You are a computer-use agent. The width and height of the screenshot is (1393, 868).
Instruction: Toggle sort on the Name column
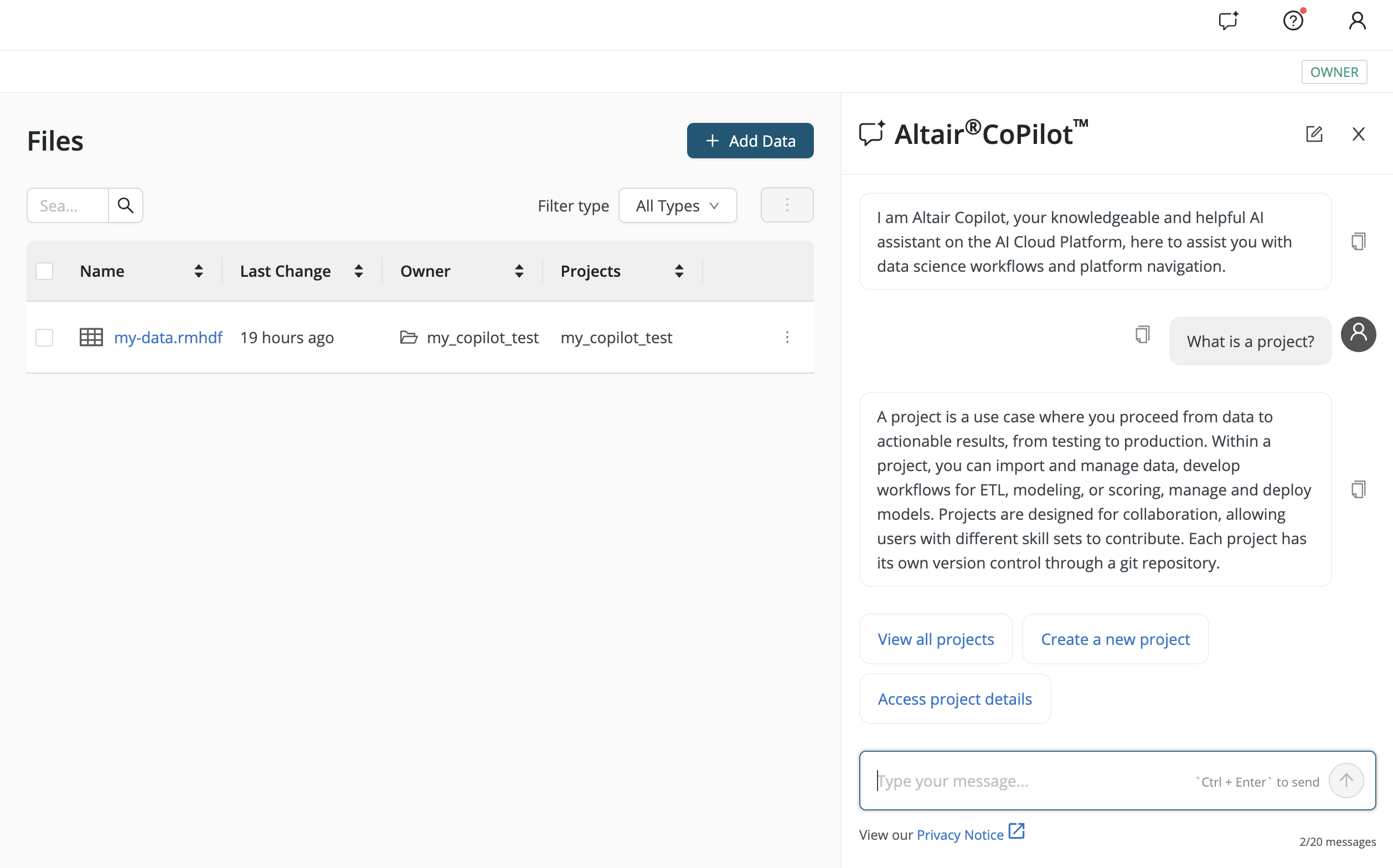click(199, 270)
